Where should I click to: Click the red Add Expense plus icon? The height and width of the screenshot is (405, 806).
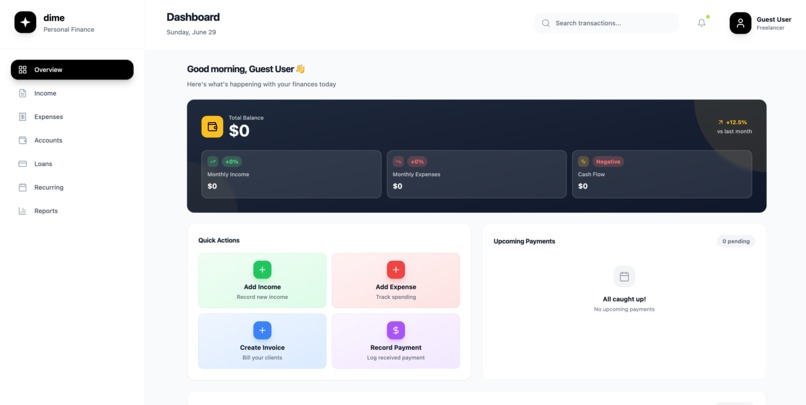(396, 270)
